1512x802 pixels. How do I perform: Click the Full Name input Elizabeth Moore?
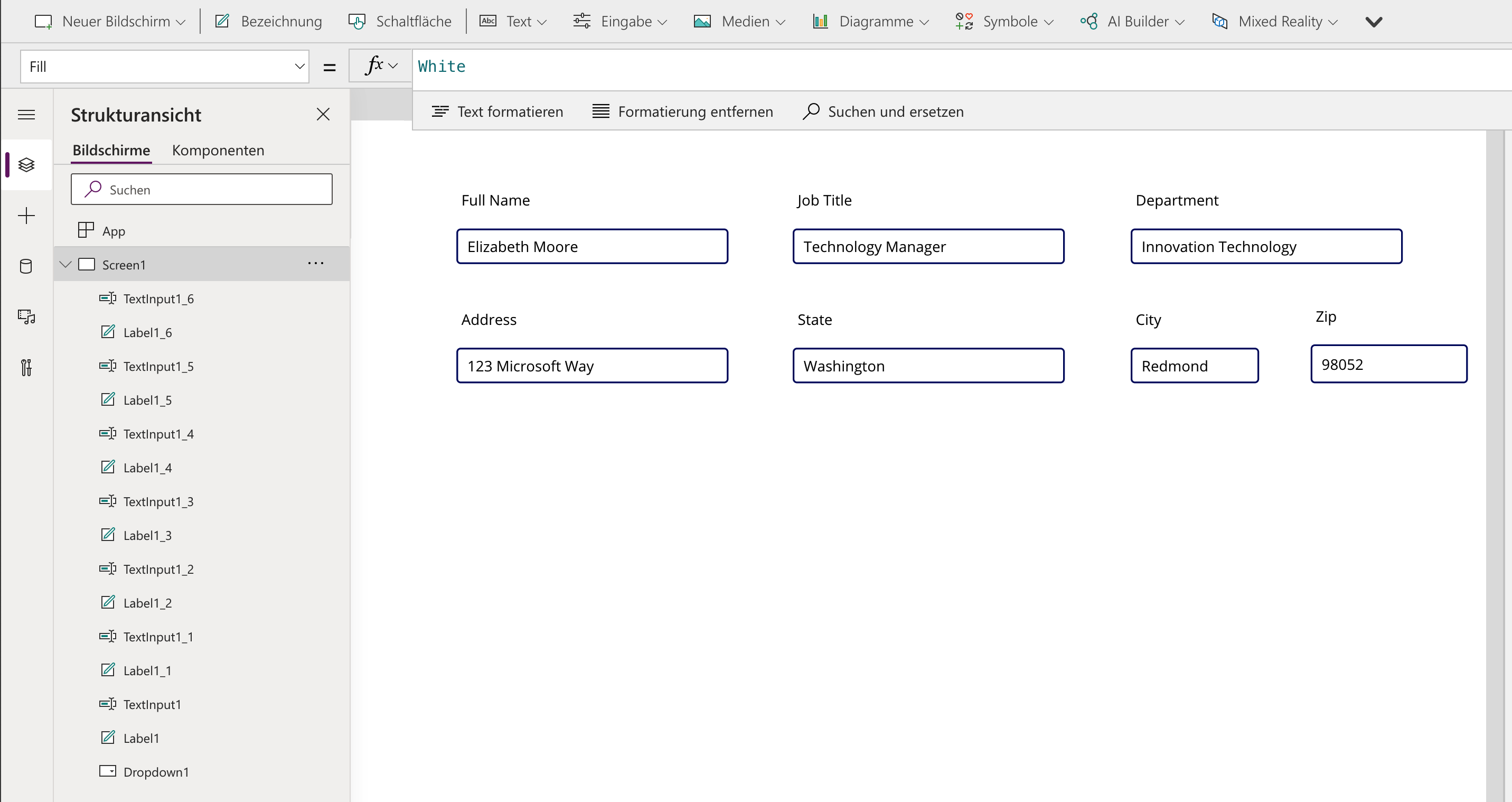click(x=592, y=247)
